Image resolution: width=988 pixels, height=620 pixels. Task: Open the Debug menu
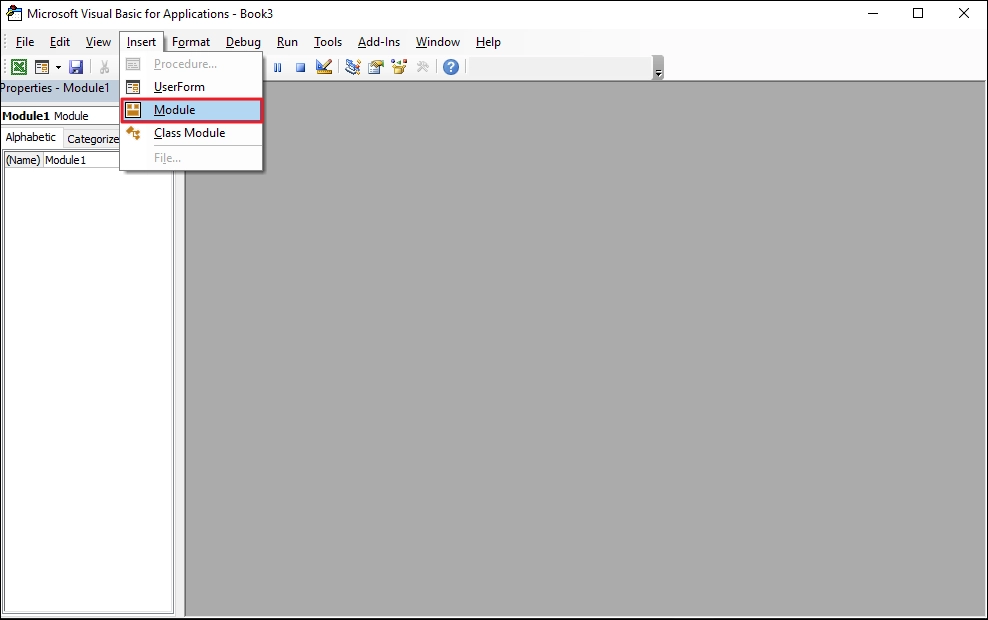tap(243, 42)
